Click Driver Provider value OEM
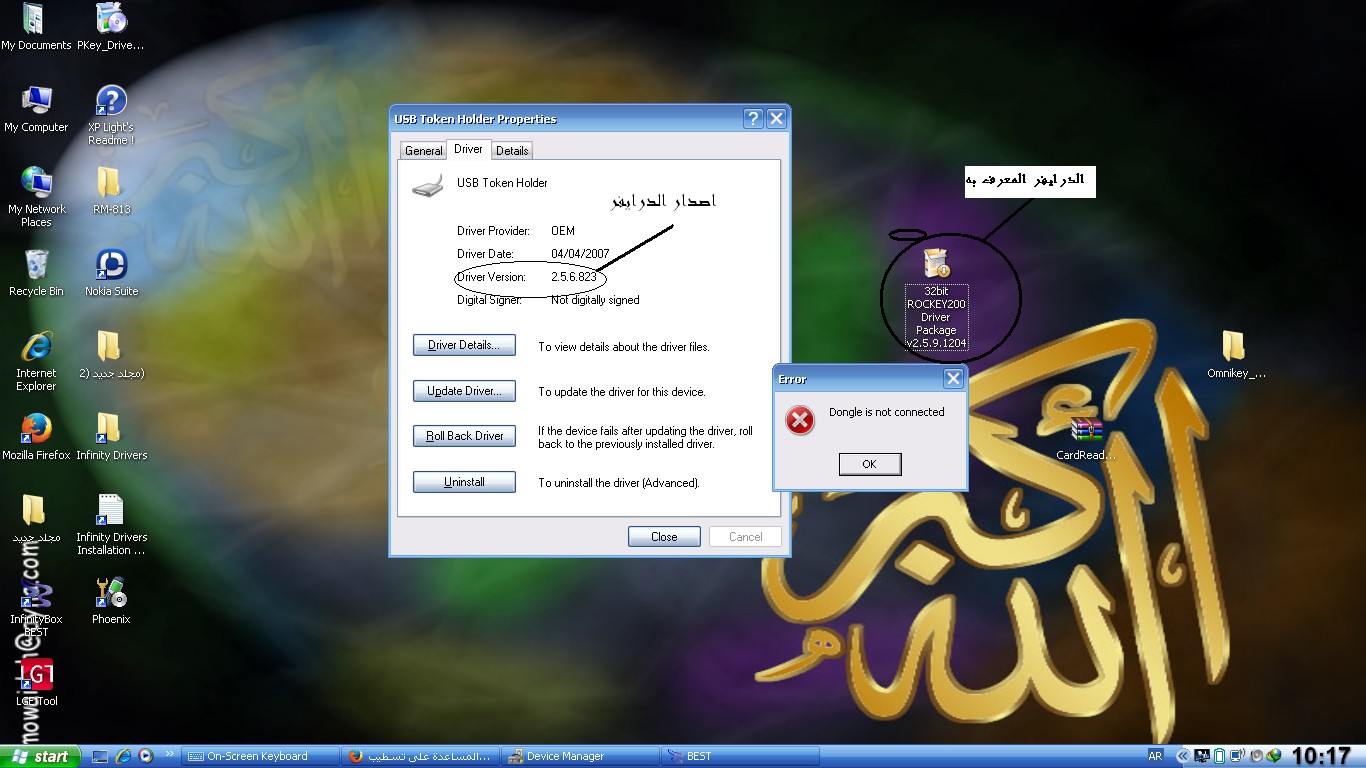 [563, 231]
